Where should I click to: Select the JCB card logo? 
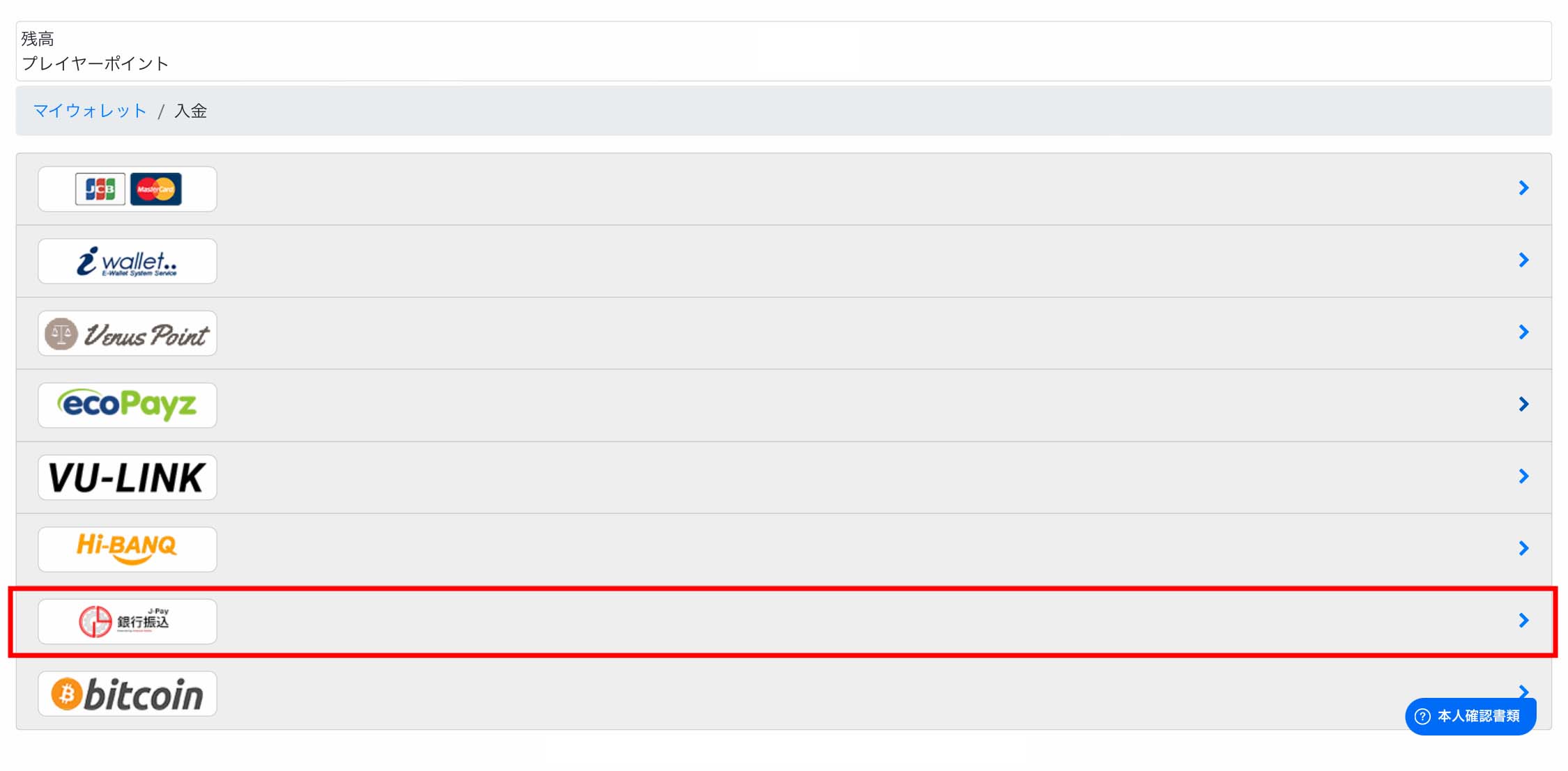pyautogui.click(x=100, y=189)
